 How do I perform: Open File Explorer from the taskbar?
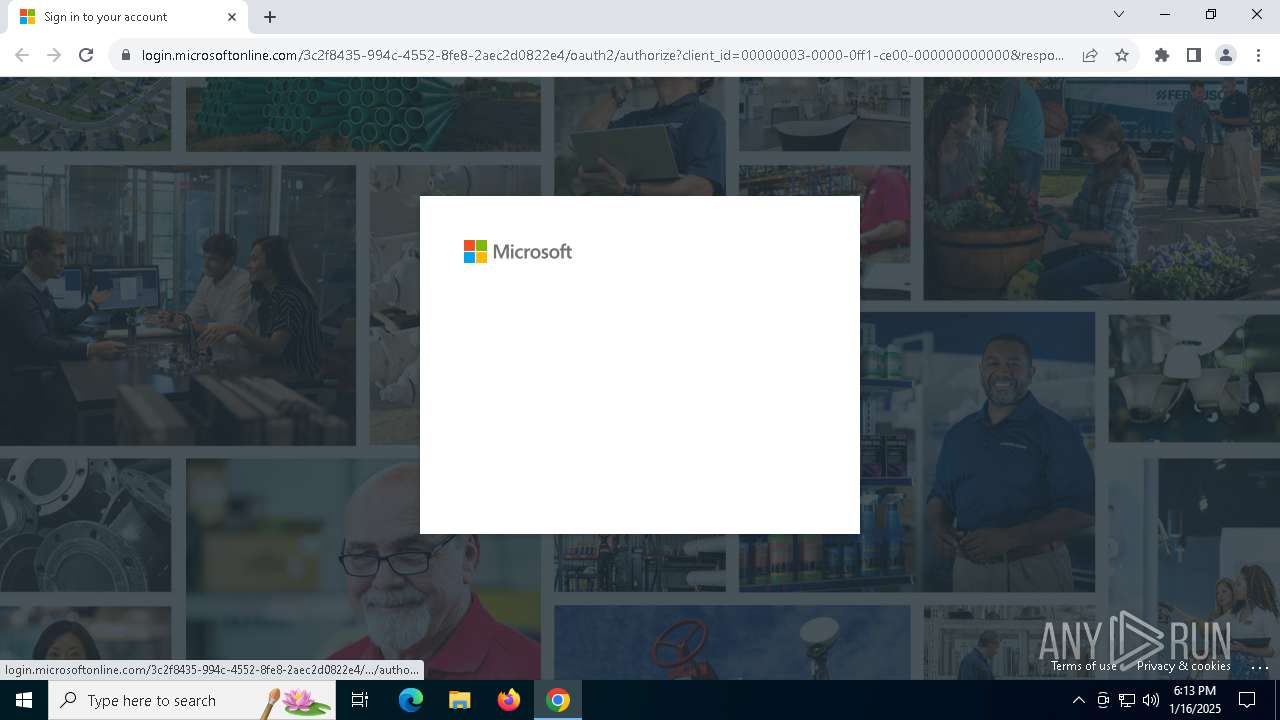pyautogui.click(x=459, y=700)
